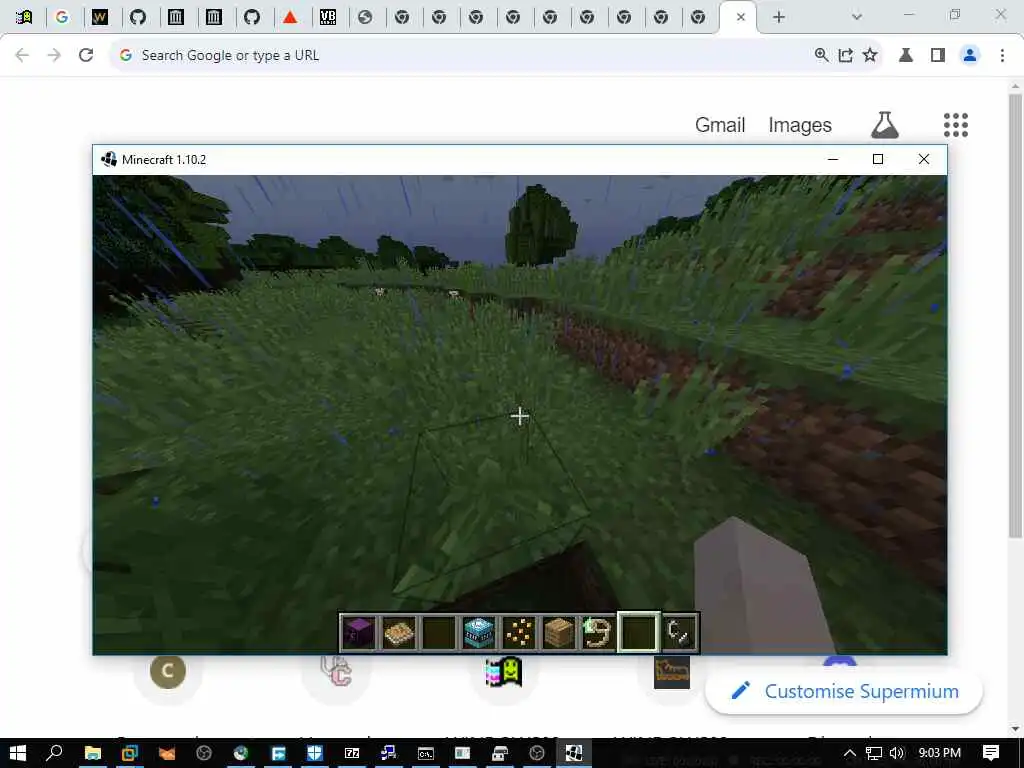Select the last hotbar slot with metal tool
The width and height of the screenshot is (1024, 768).
pos(679,632)
